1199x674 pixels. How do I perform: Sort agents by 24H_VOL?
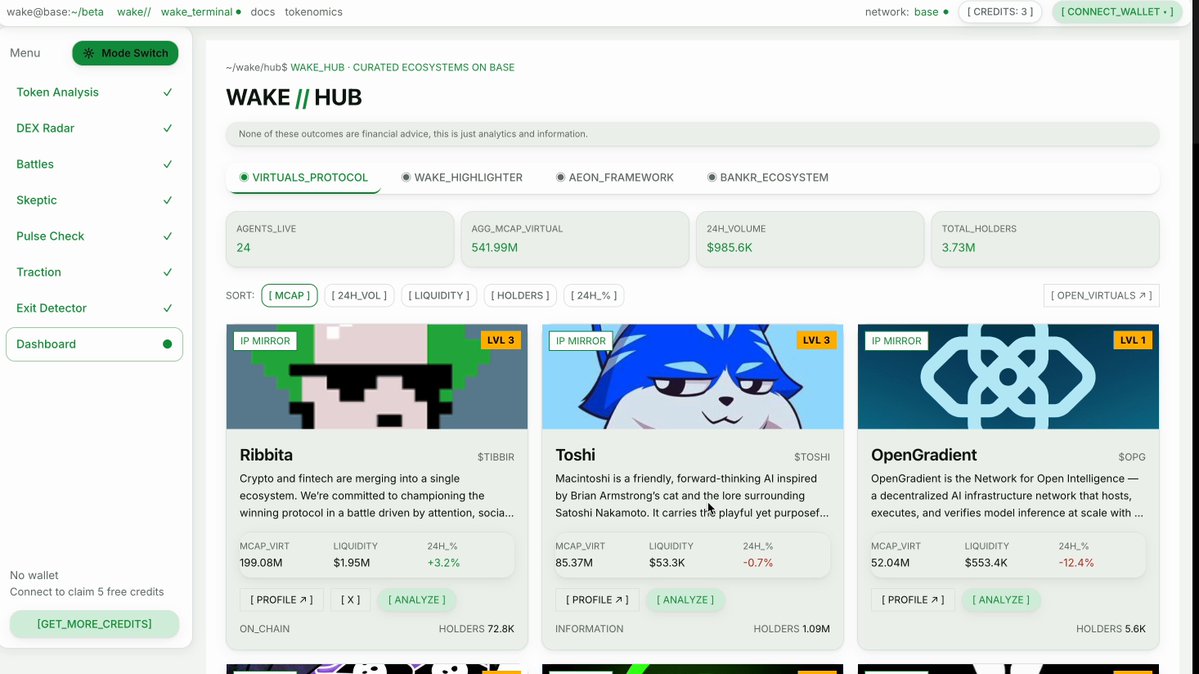point(359,295)
